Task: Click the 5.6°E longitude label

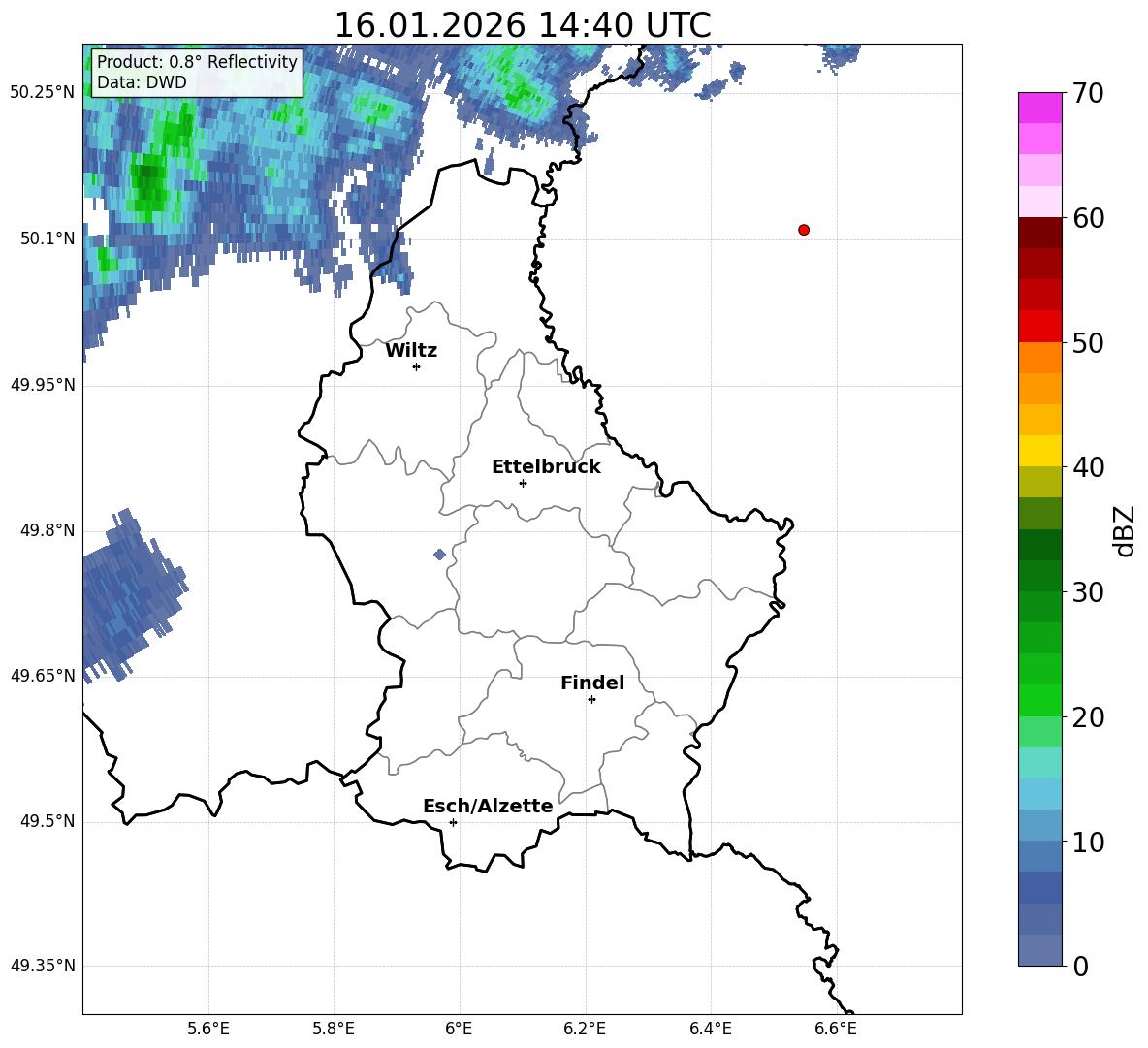Action: click(x=208, y=1029)
